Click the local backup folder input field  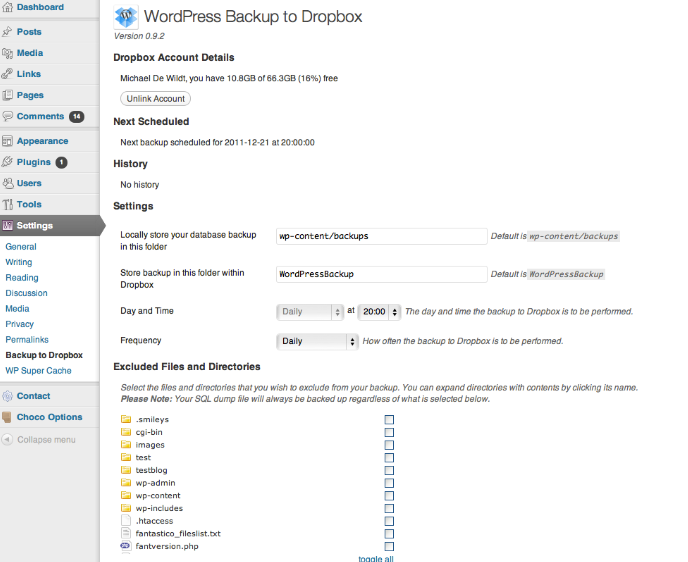(382, 236)
